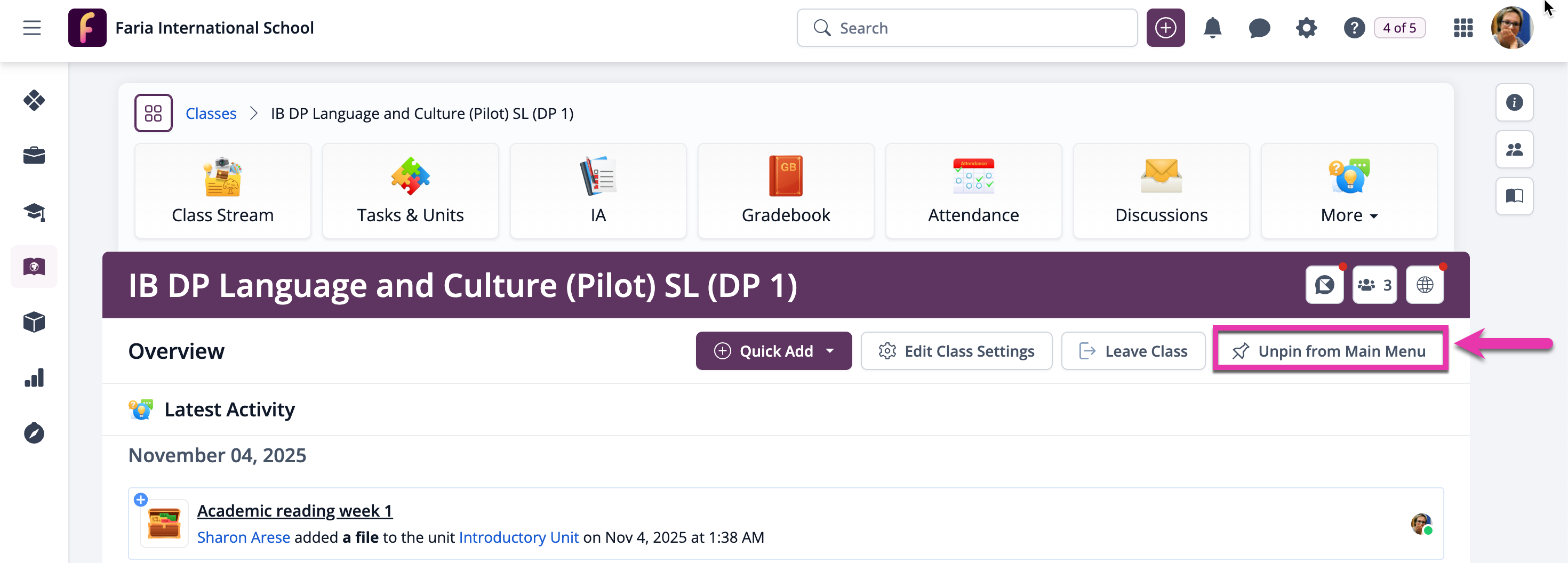Follow the Classes breadcrumb link

211,114
